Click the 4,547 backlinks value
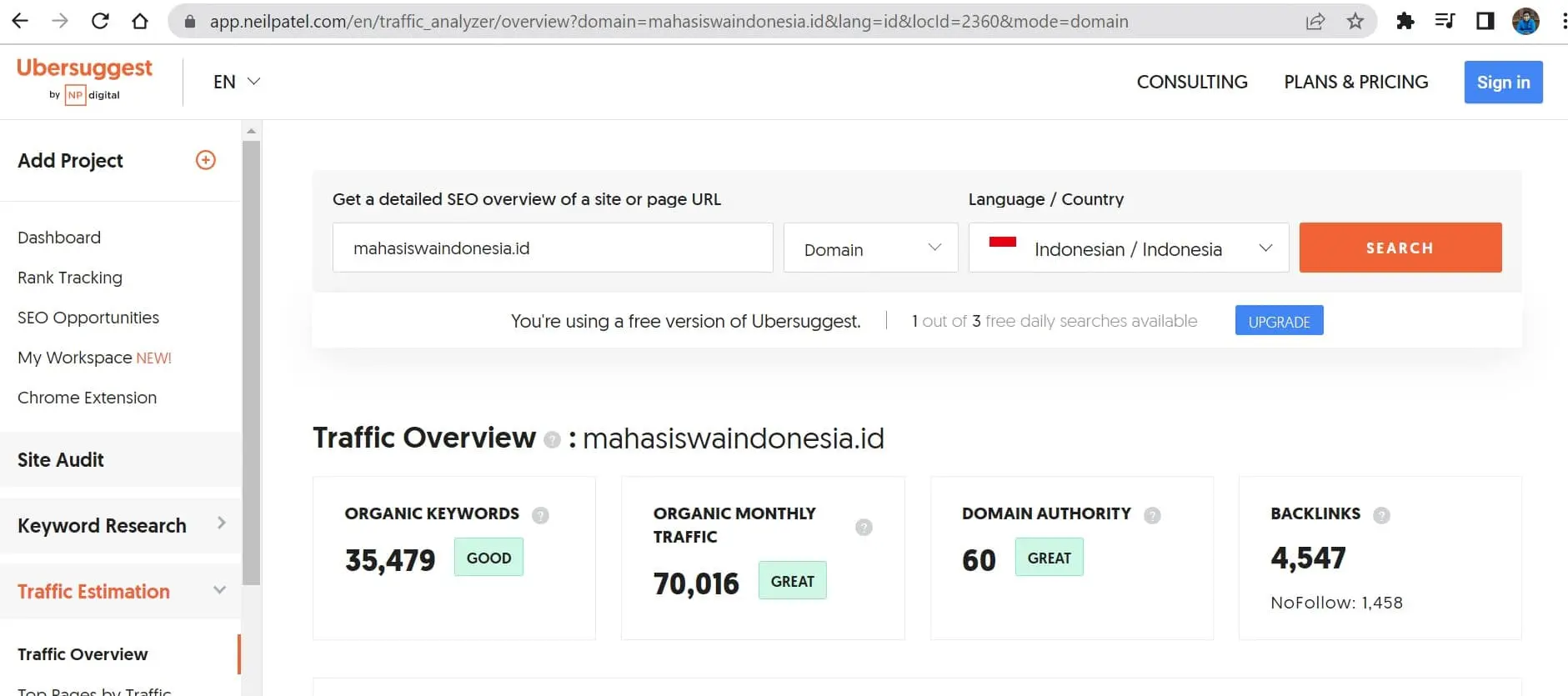The height and width of the screenshot is (696, 1568). 1308,558
